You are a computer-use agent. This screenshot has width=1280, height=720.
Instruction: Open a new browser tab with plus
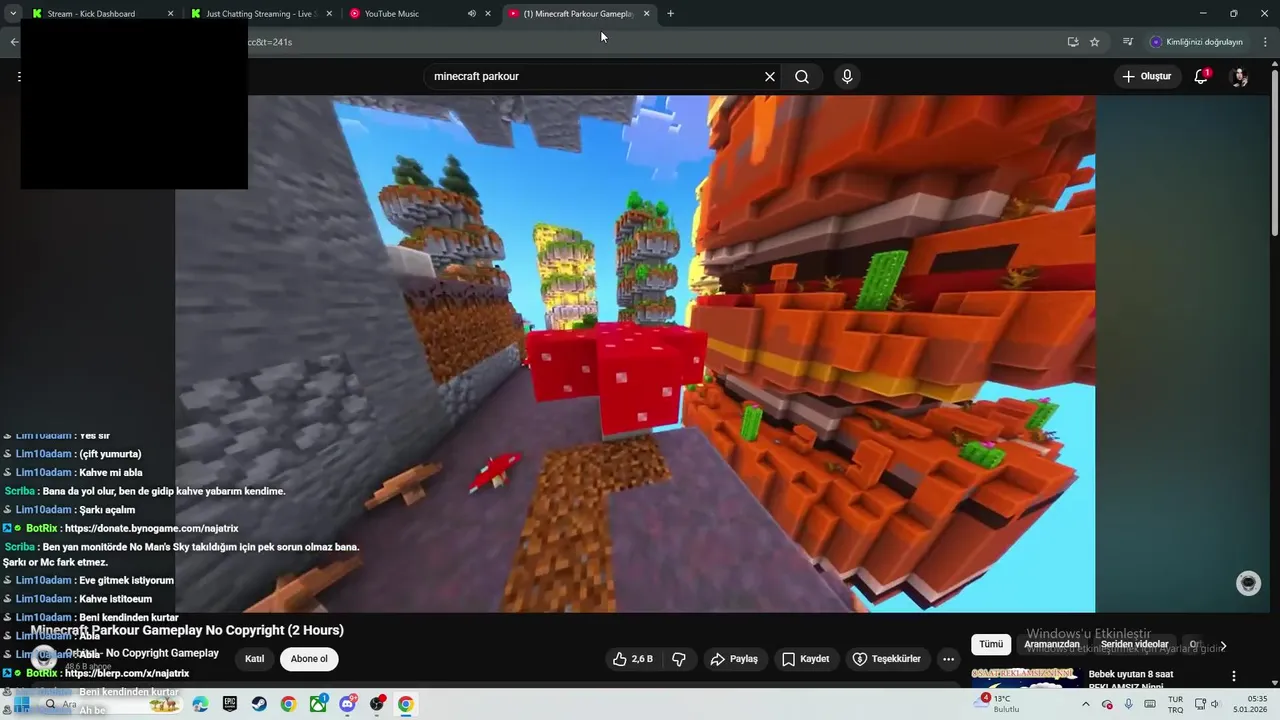(x=670, y=13)
